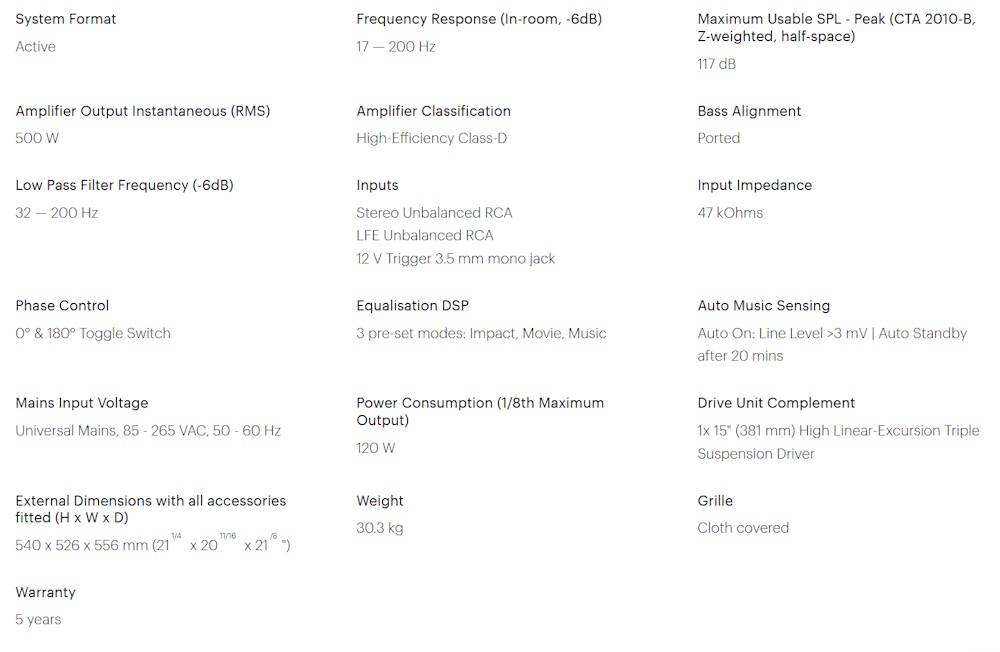Select the 47 kOhms impedance value

click(x=730, y=212)
